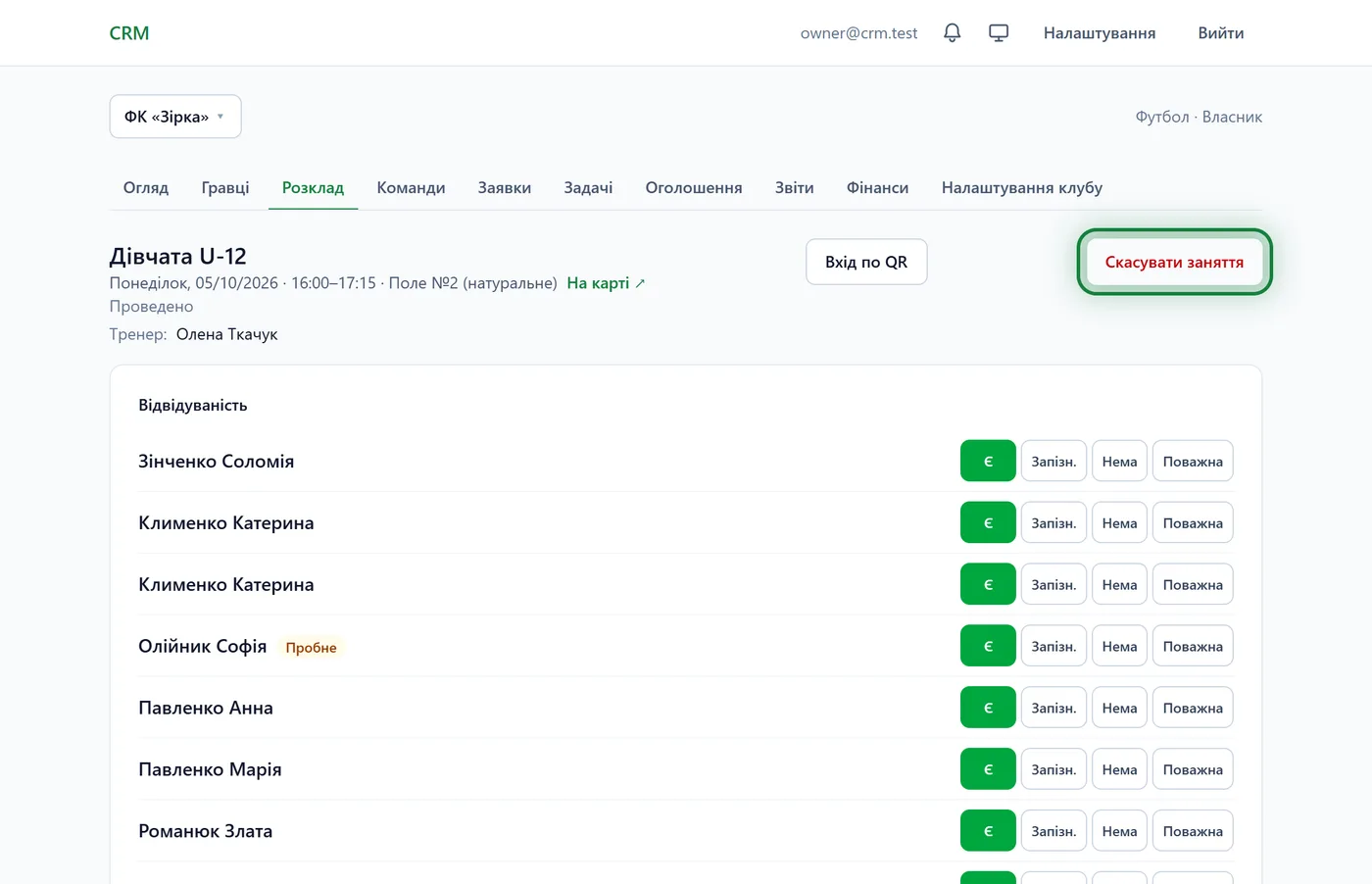Screen dimensions: 1372x884
Task: Click the monitor display icon in header
Action: click(x=999, y=33)
